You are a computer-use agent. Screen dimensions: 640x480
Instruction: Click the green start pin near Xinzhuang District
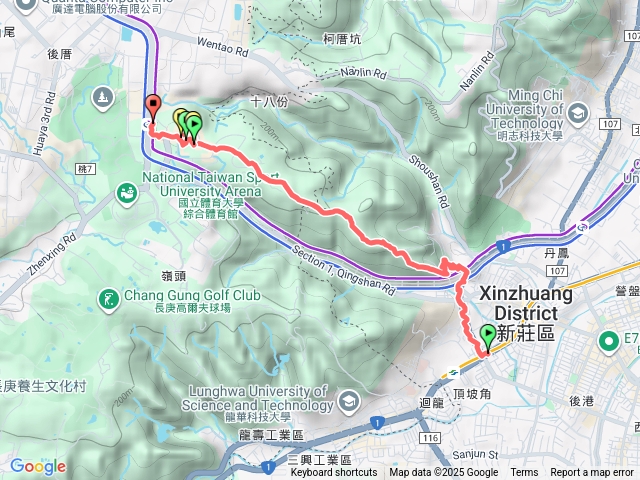click(488, 338)
